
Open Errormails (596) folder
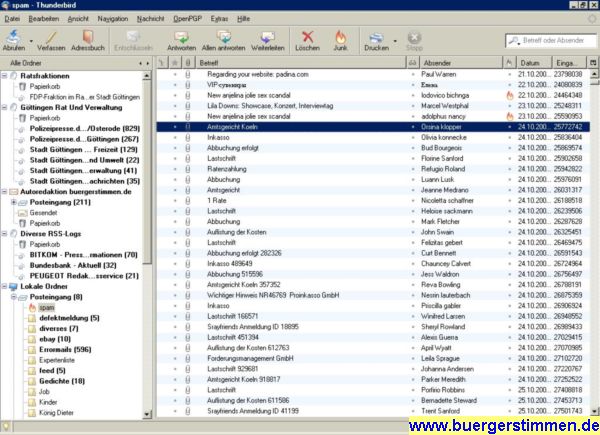click(65, 350)
